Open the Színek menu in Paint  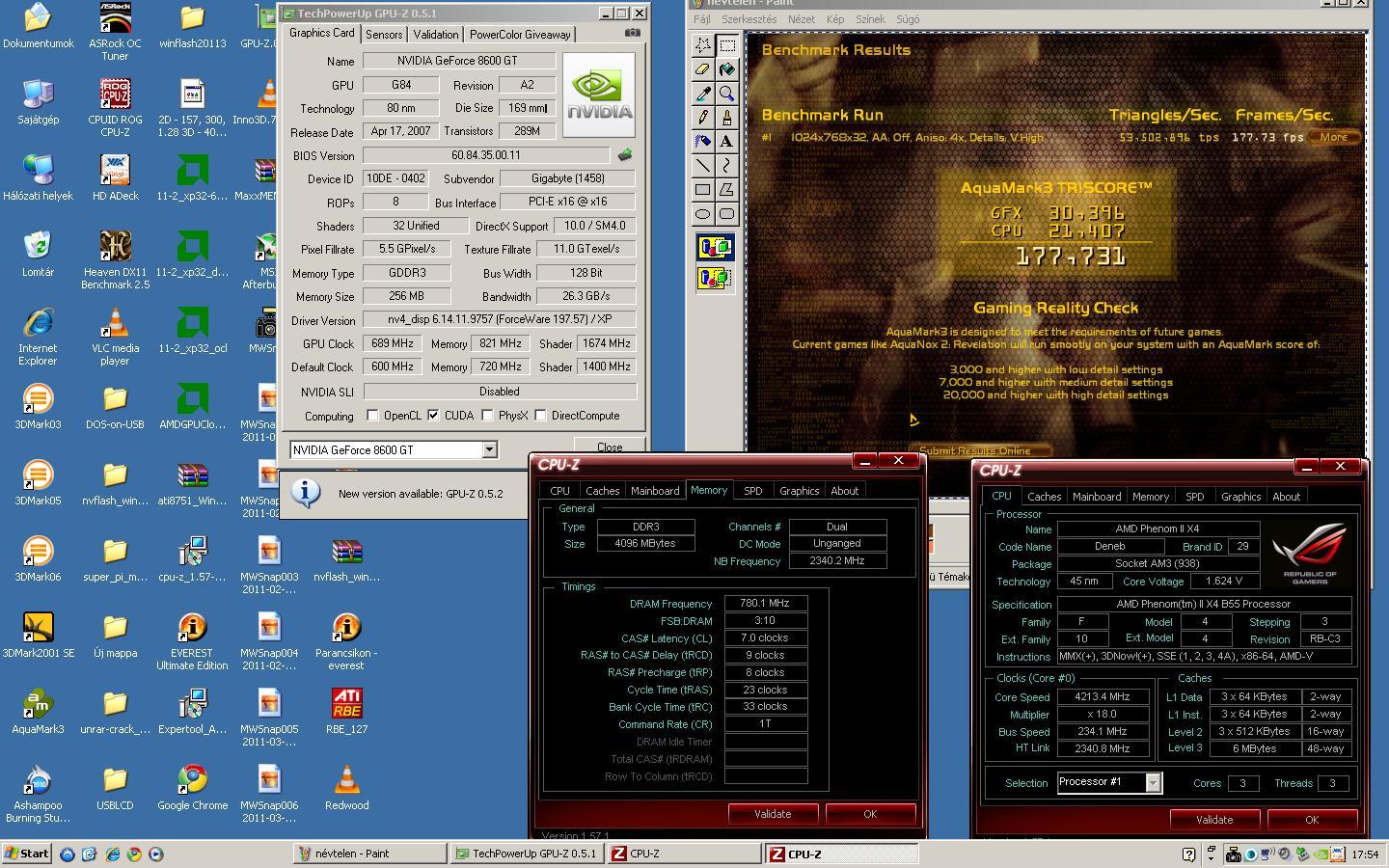[870, 19]
